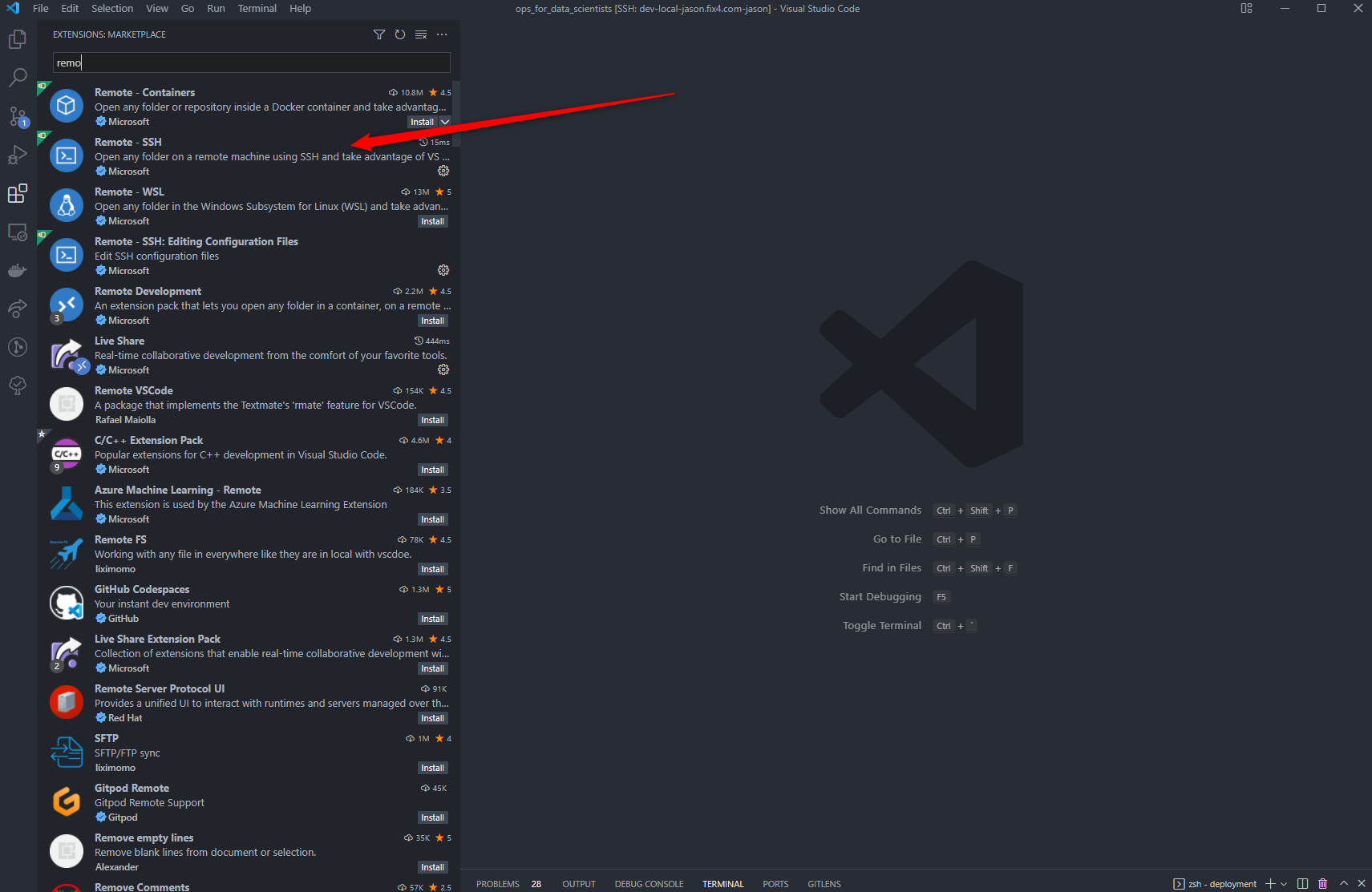Install the Remote - WSL extension

coord(433,221)
